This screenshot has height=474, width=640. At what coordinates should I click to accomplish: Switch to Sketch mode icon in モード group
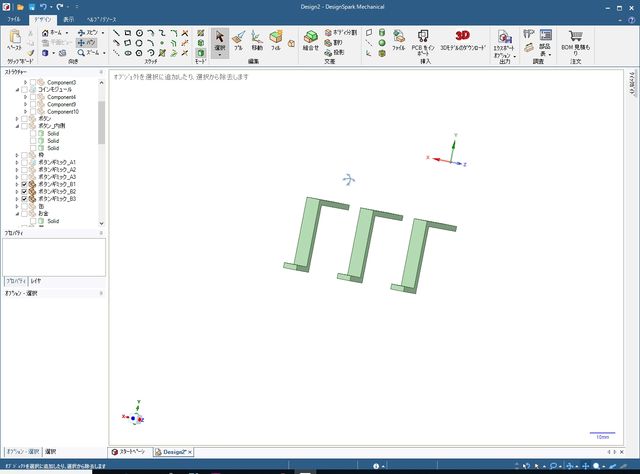coord(200,33)
